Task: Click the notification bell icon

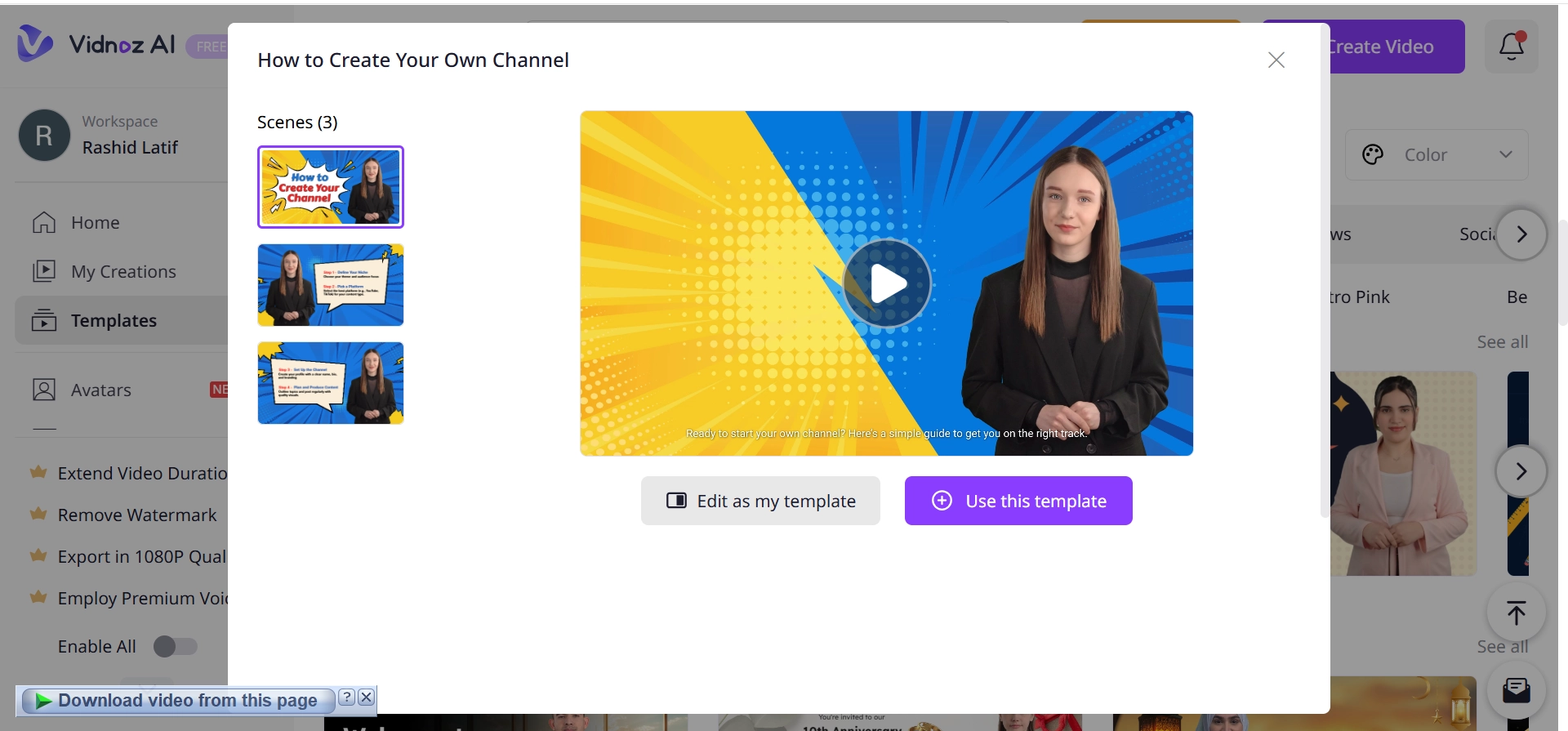Action: pos(1511,47)
